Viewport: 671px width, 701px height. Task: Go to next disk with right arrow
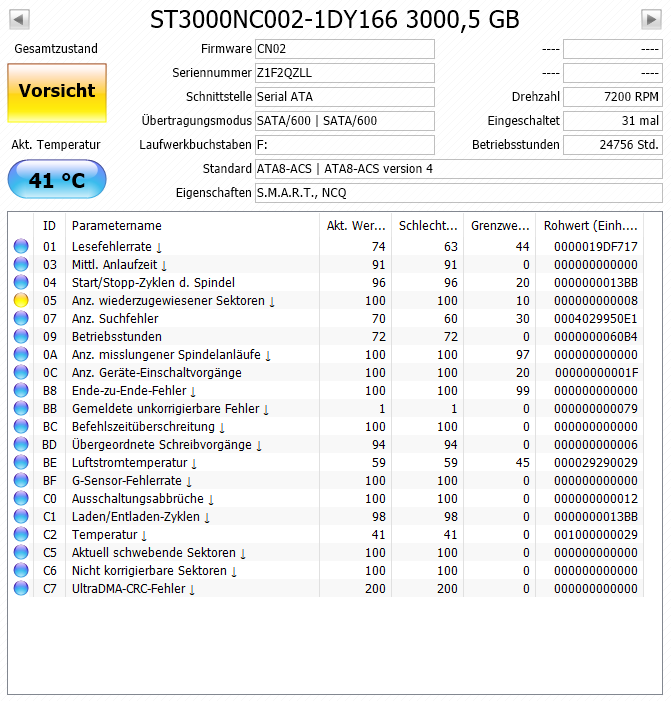pos(651,20)
